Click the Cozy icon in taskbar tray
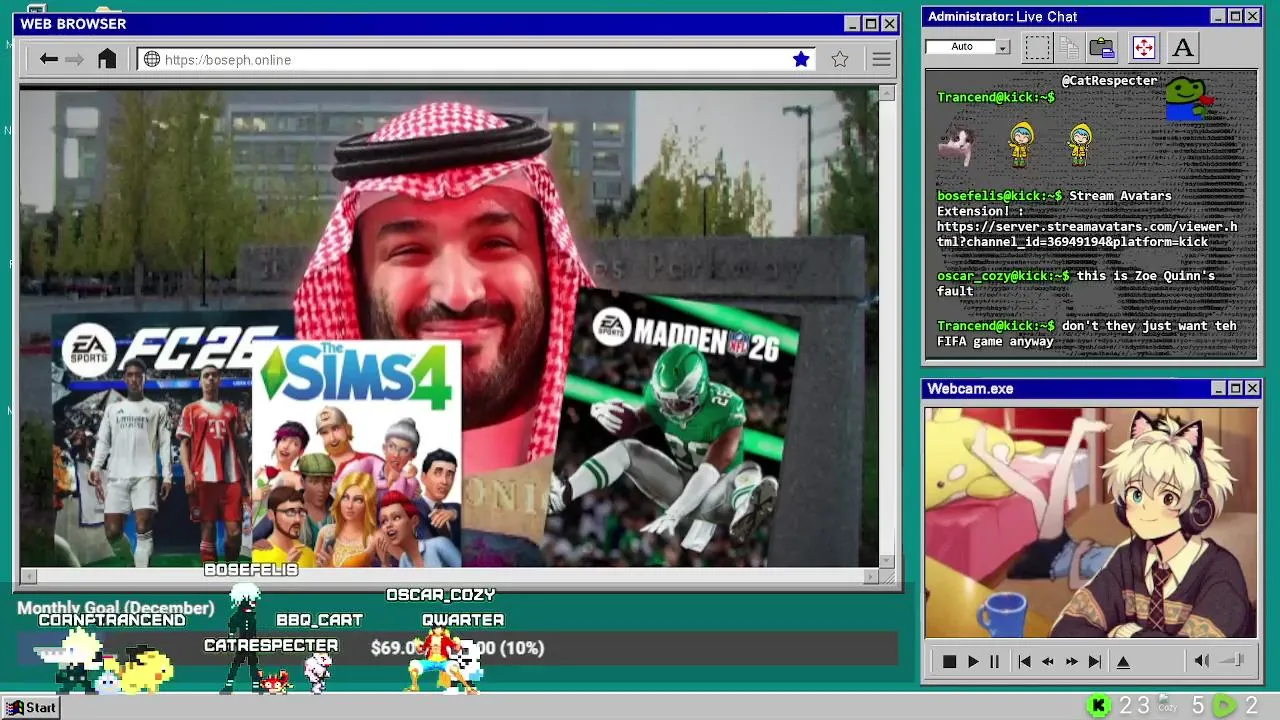 coord(1166,703)
